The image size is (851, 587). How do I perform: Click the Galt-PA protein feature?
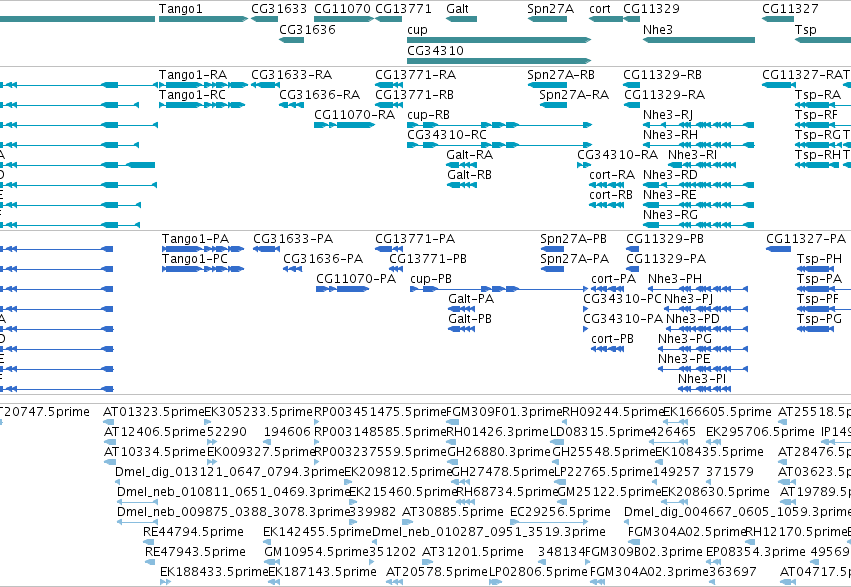click(462, 309)
